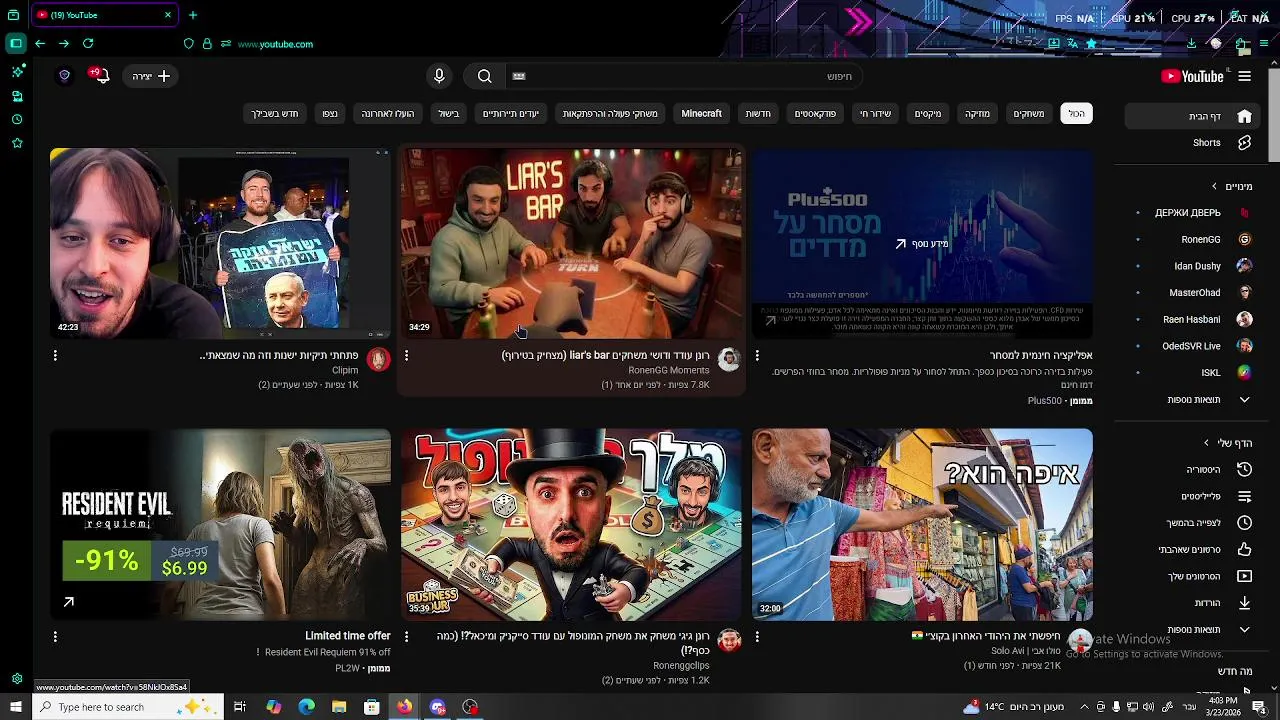Viewport: 1280px width, 720px height.
Task: Open the Liar's Bar video thumbnail
Action: (x=571, y=243)
